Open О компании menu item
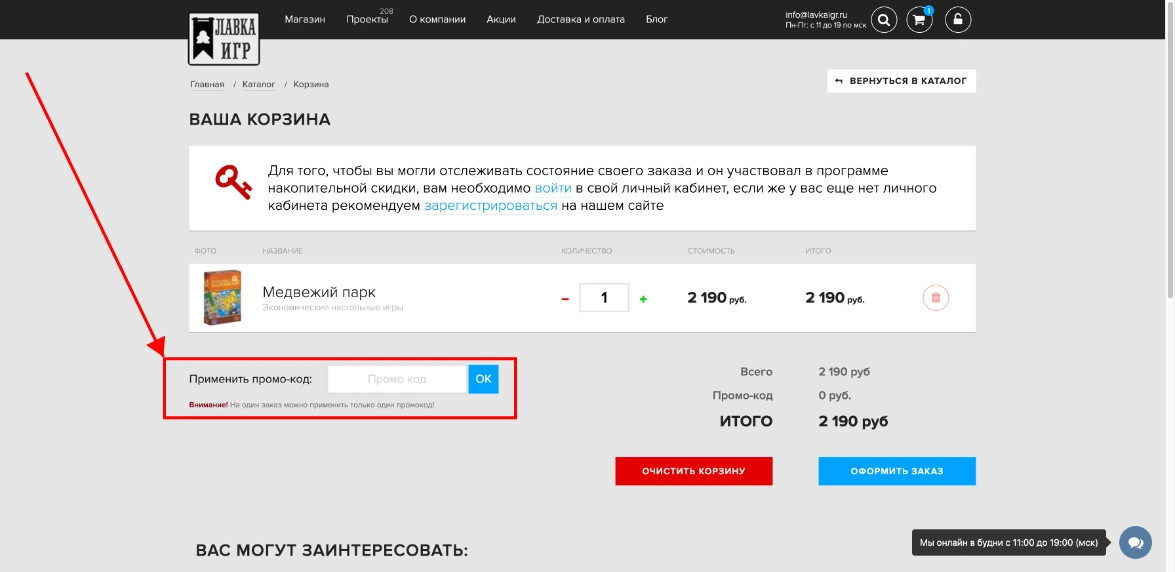Image resolution: width=1175 pixels, height=572 pixels. pos(437,19)
